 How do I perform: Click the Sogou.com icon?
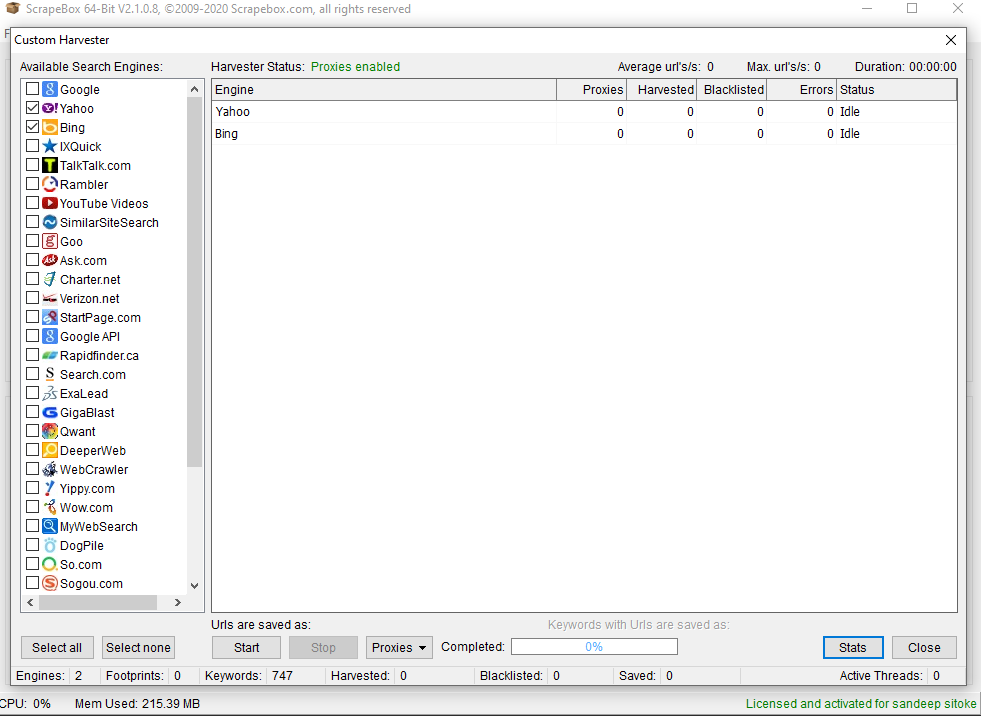click(x=50, y=583)
